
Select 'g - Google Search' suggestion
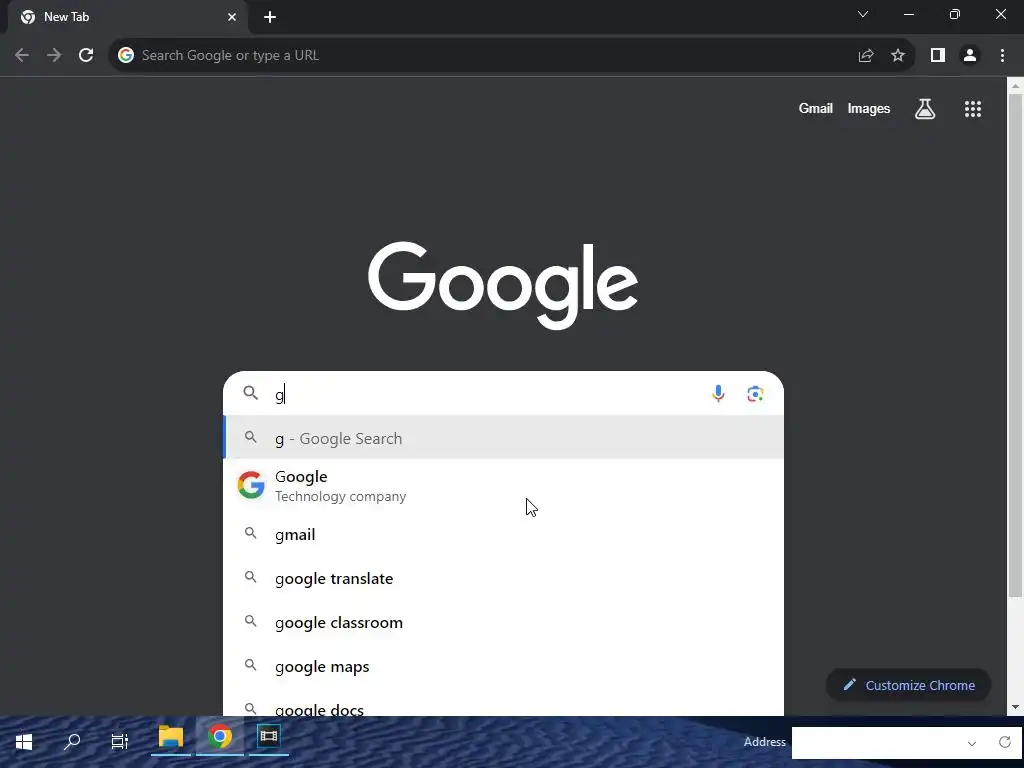(504, 438)
